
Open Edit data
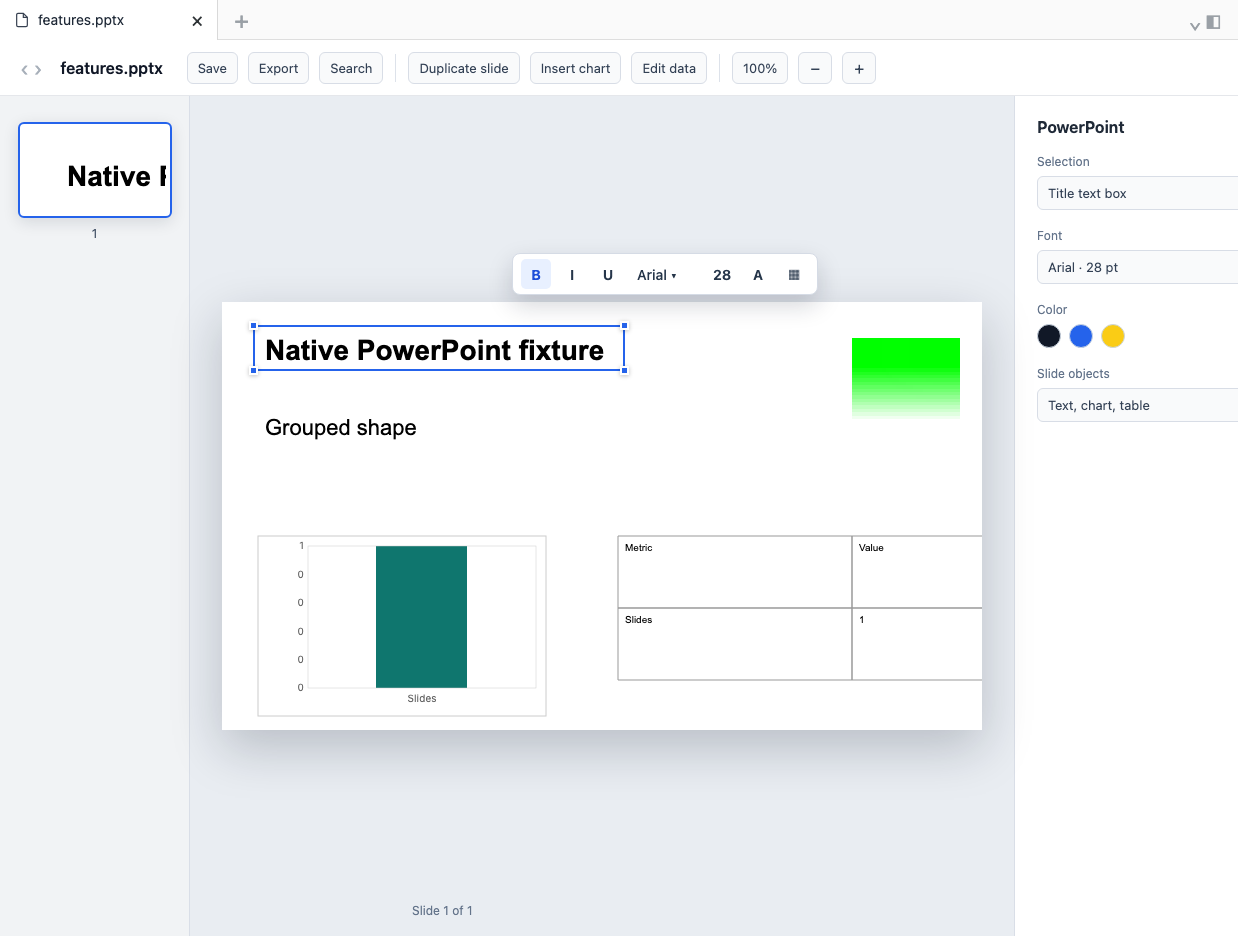pyautogui.click(x=669, y=68)
